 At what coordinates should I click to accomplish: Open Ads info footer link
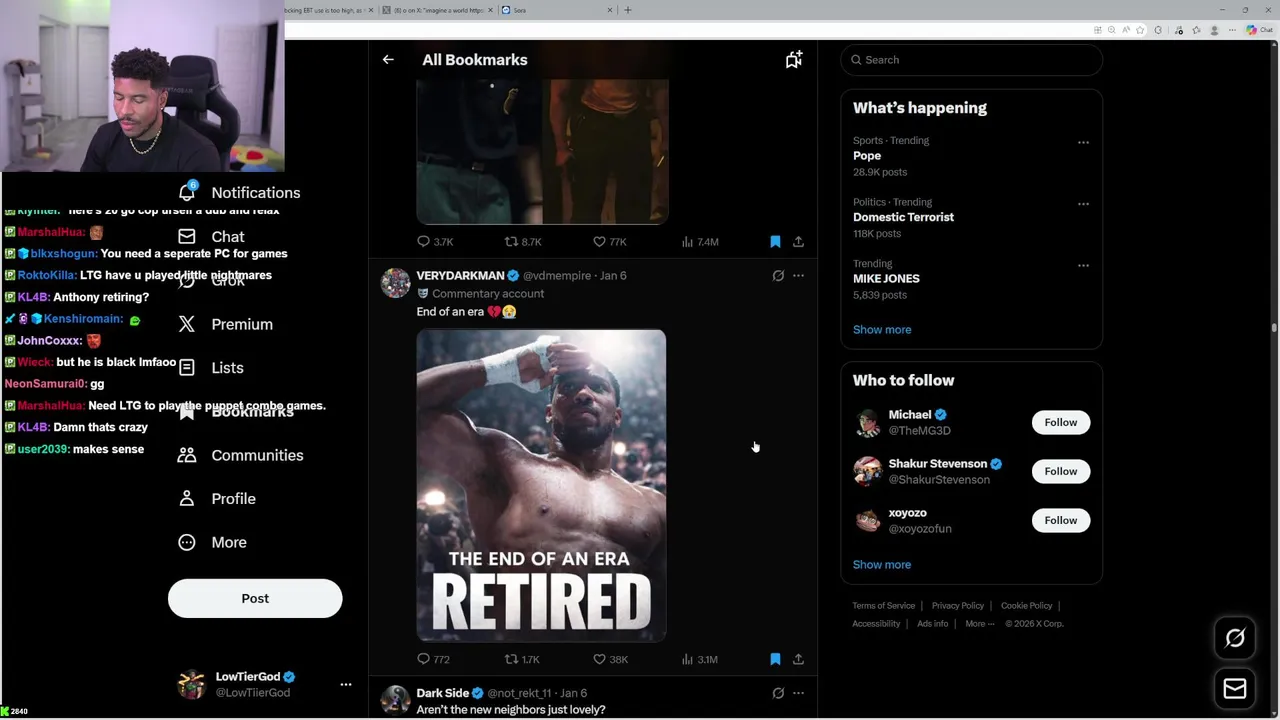pos(933,624)
